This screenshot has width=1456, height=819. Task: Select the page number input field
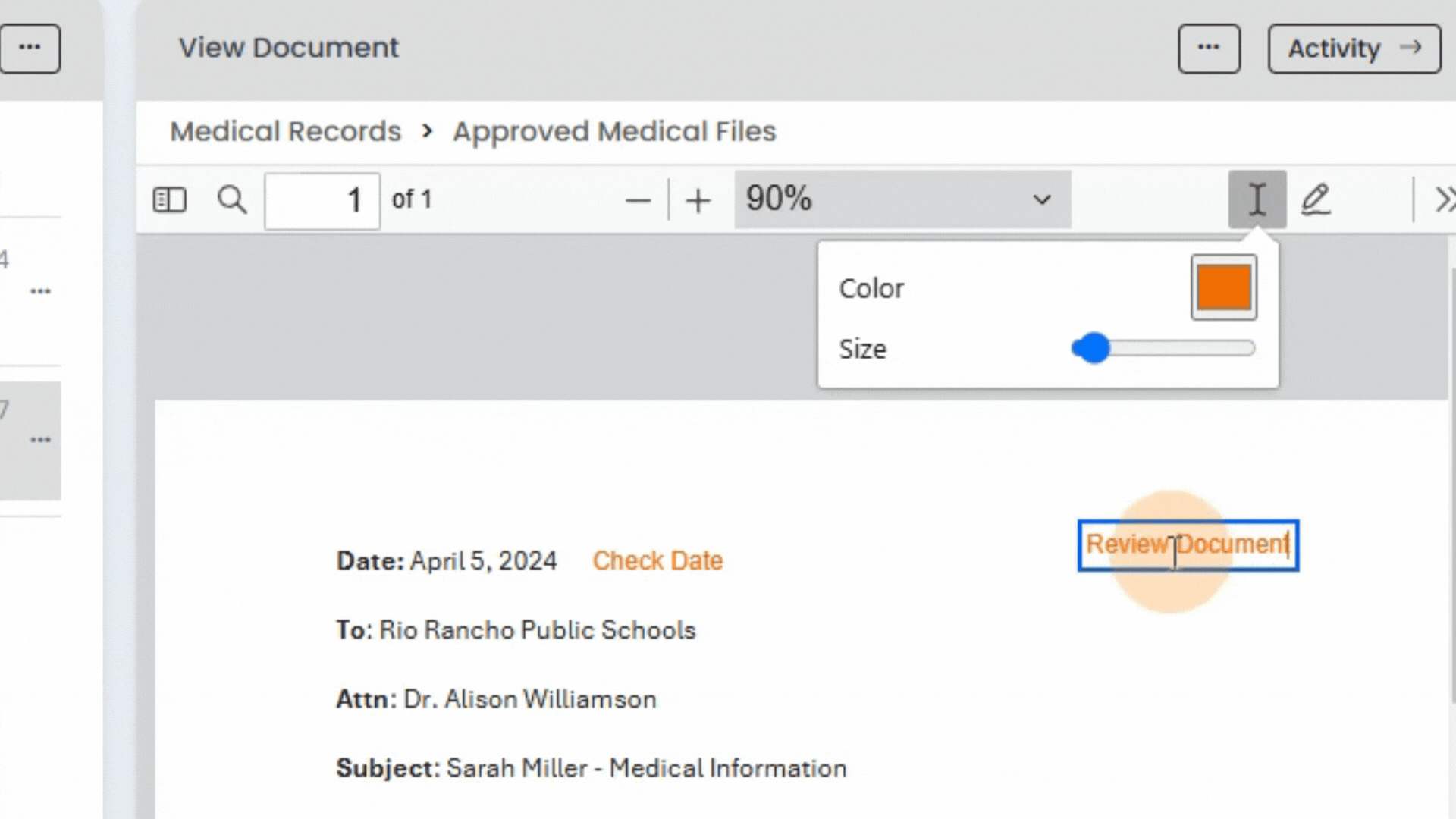pyautogui.click(x=322, y=199)
